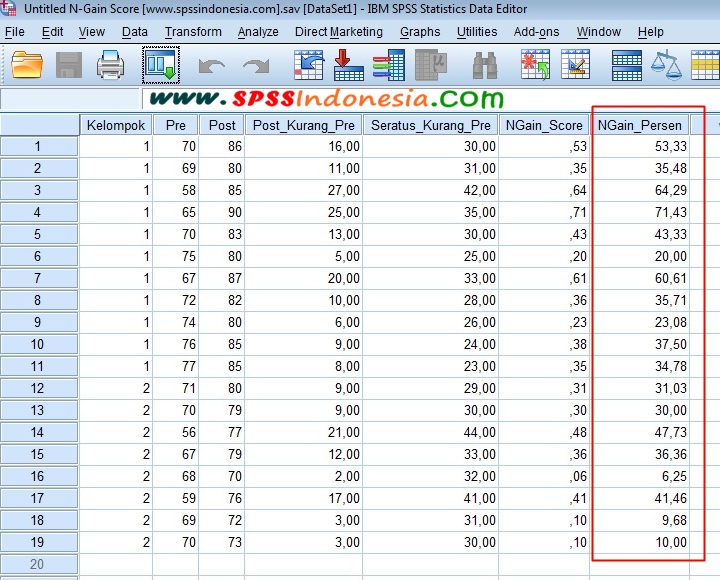The height and width of the screenshot is (580, 720).
Task: Click NGain_Persen cell with value 53,33
Action: [639, 146]
